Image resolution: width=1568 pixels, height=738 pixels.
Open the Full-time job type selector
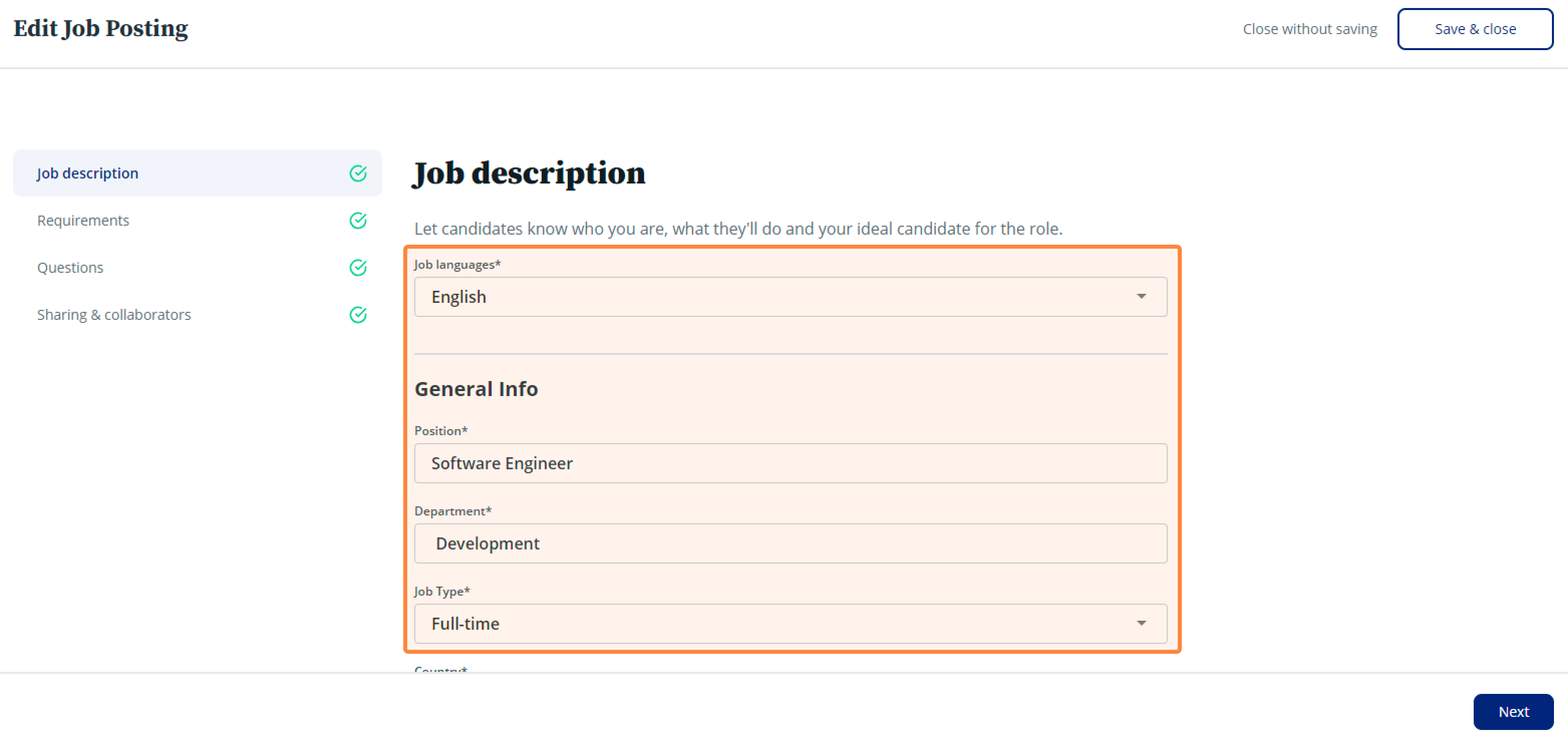[x=791, y=624]
